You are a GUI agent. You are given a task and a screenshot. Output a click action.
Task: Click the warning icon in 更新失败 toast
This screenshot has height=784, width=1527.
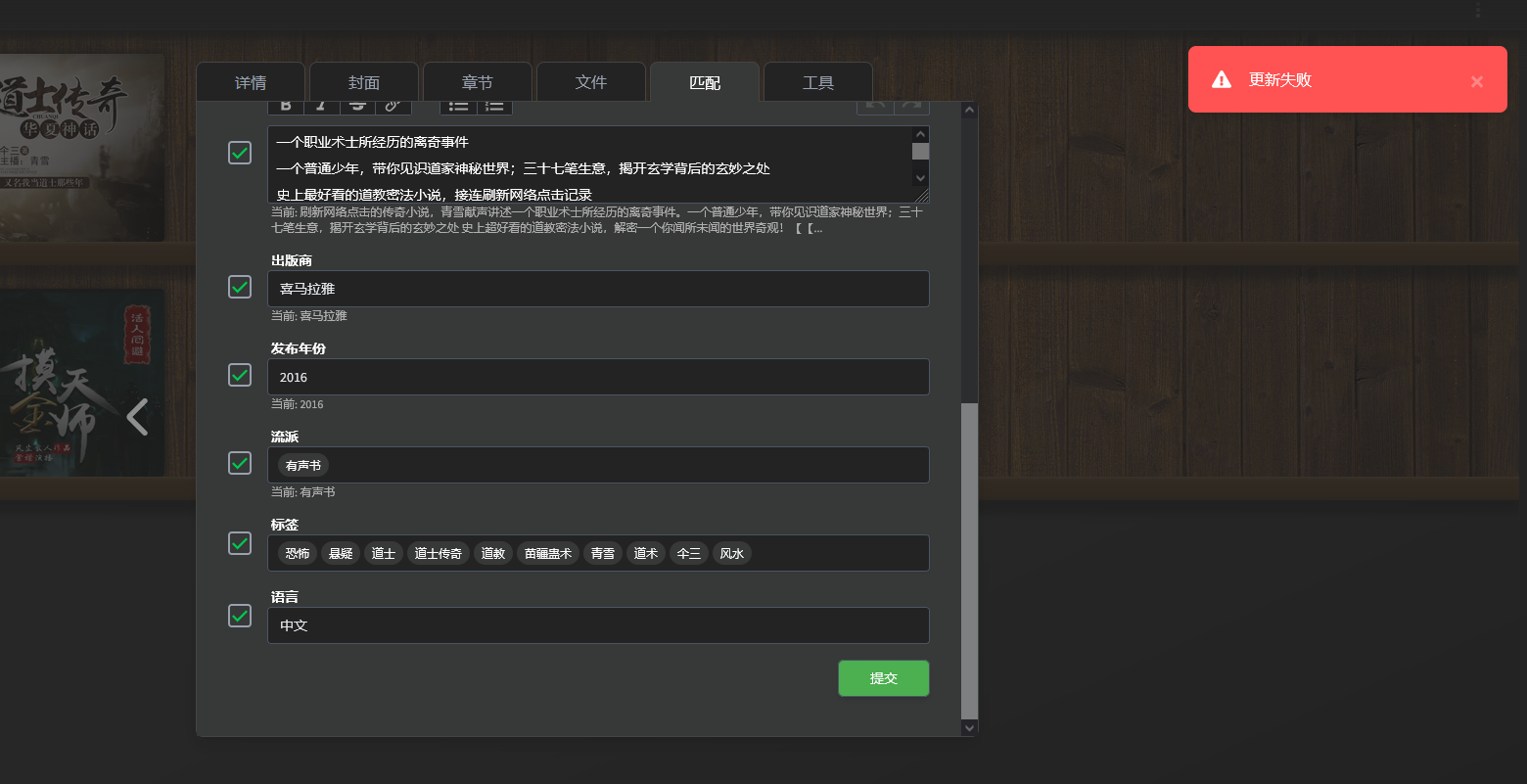click(x=1222, y=79)
